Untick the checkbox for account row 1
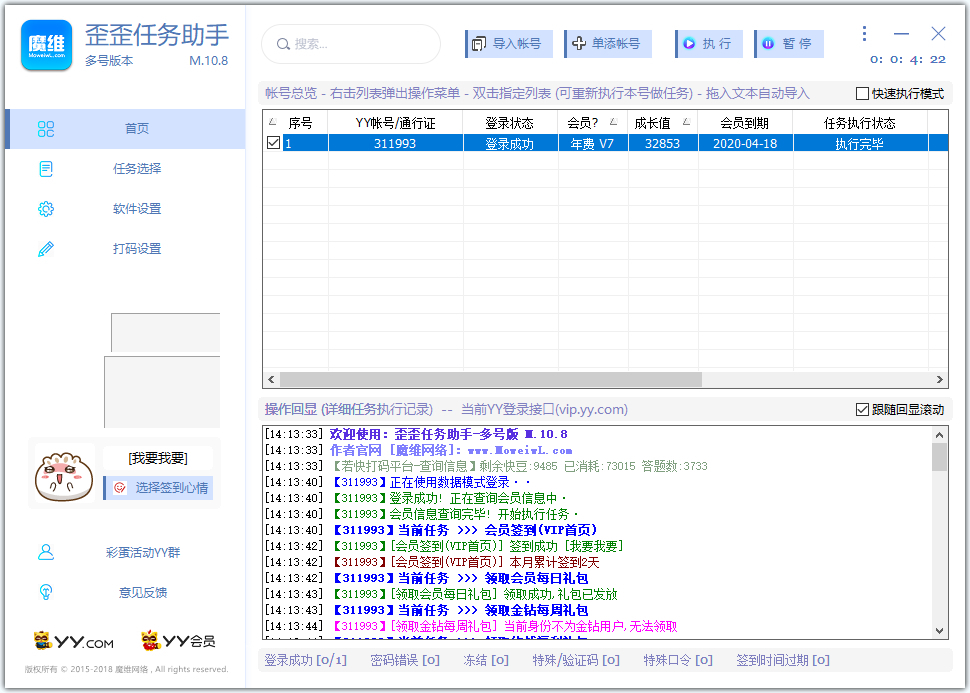 (273, 143)
